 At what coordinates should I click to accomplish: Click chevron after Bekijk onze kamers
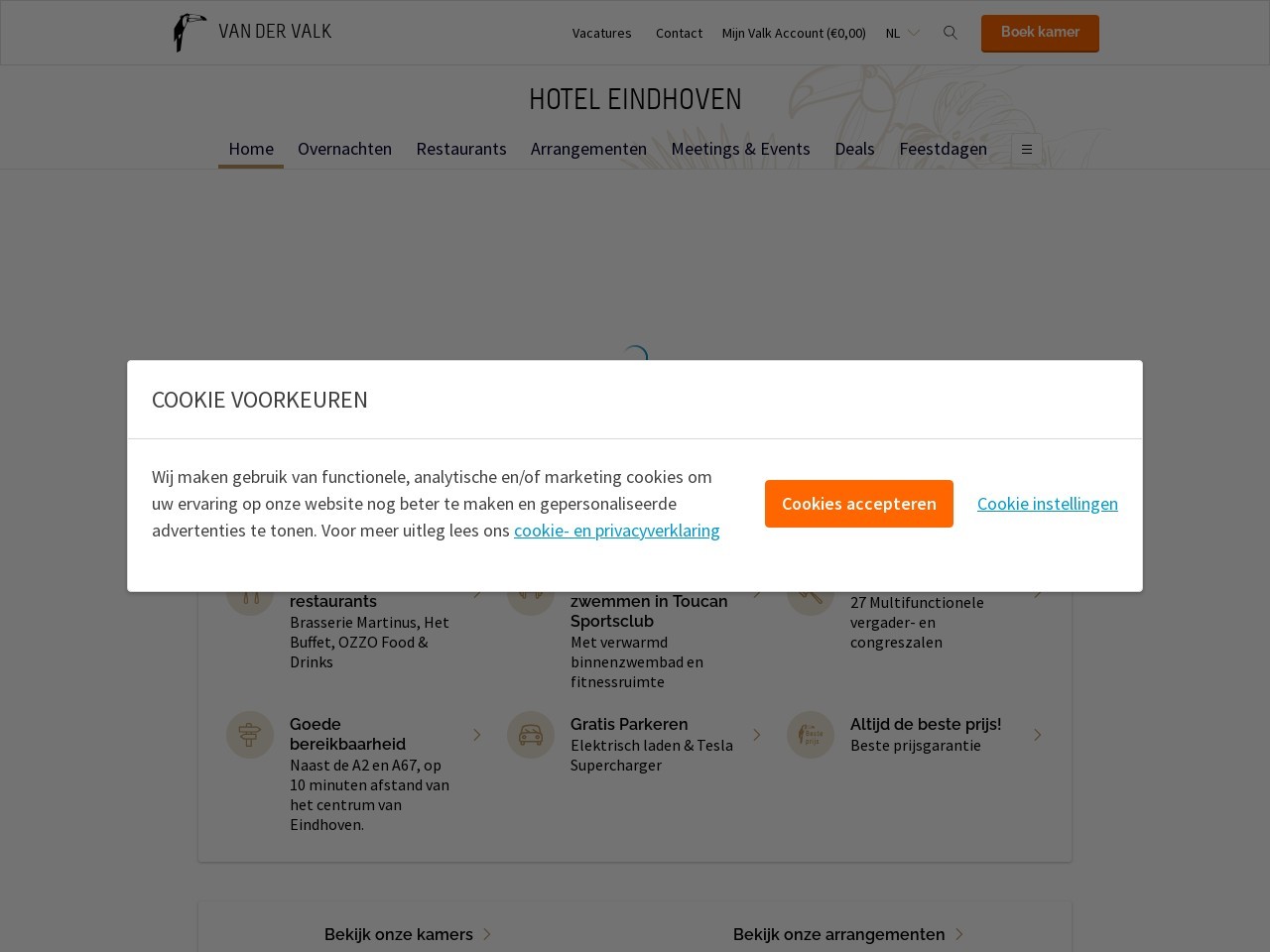point(487,934)
